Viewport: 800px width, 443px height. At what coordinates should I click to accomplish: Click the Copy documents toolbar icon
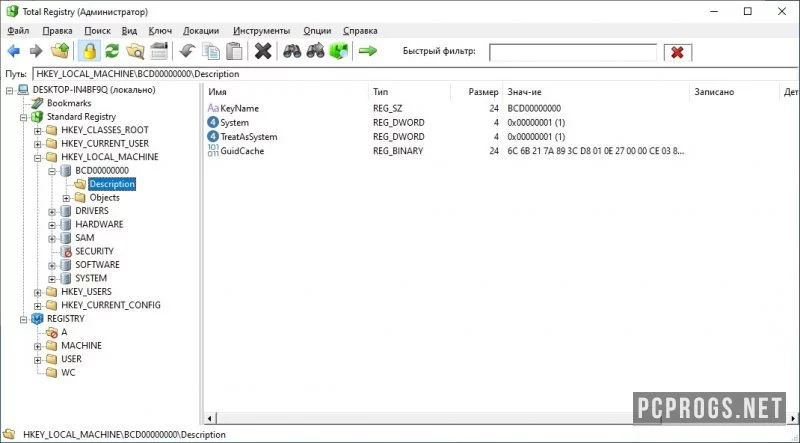pyautogui.click(x=211, y=51)
